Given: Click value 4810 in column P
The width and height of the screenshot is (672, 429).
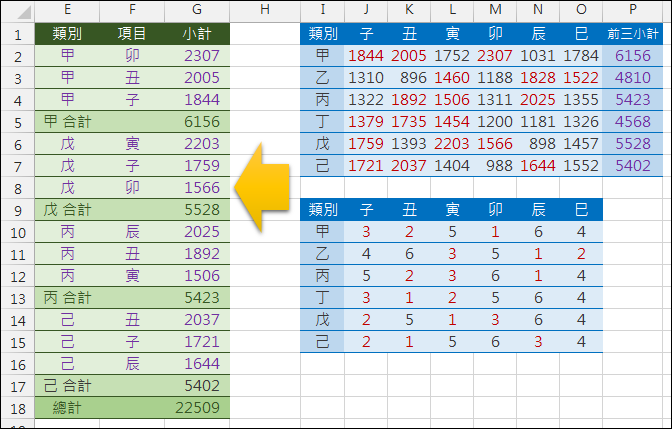Looking at the screenshot, I should point(633,78).
